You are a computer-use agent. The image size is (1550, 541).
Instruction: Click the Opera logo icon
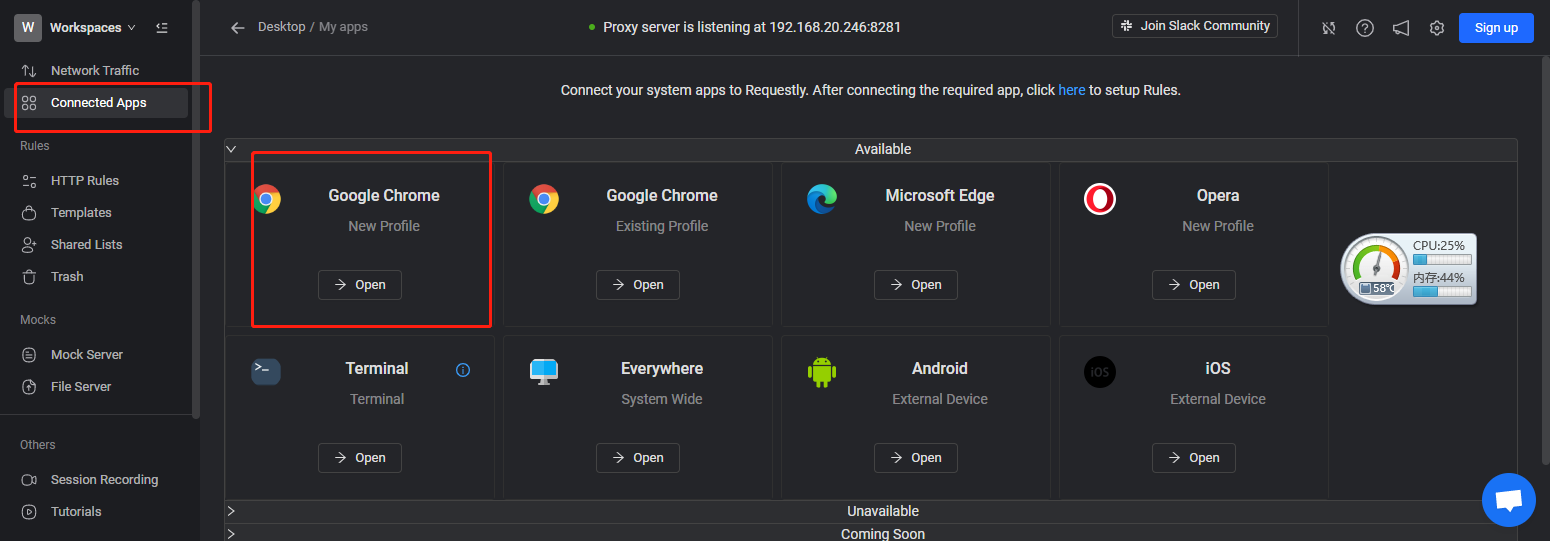1100,199
